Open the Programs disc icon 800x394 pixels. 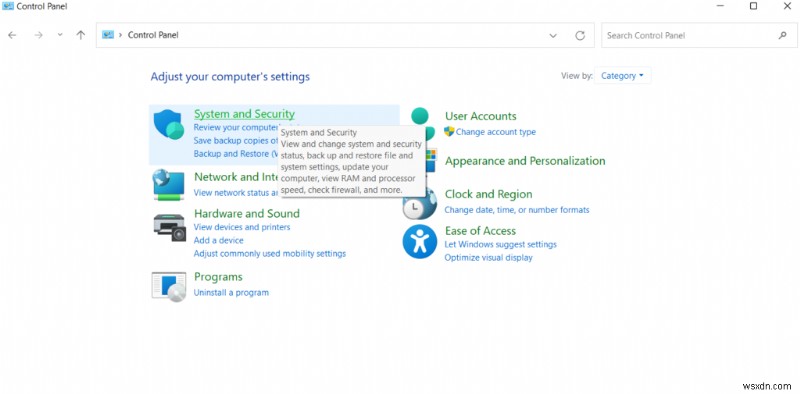tap(169, 287)
